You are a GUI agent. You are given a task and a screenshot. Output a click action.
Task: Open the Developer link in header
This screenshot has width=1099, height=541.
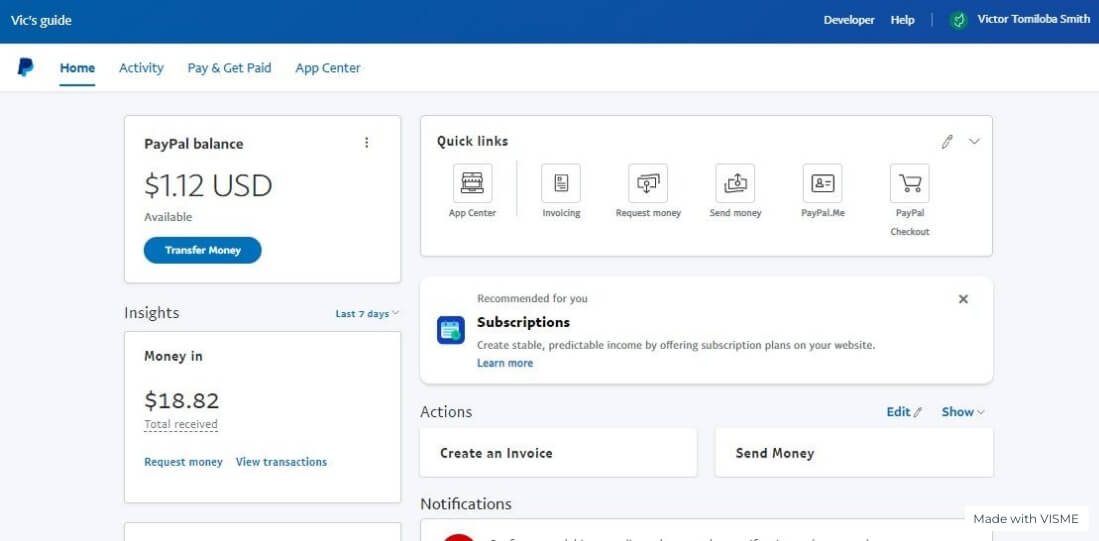[849, 20]
